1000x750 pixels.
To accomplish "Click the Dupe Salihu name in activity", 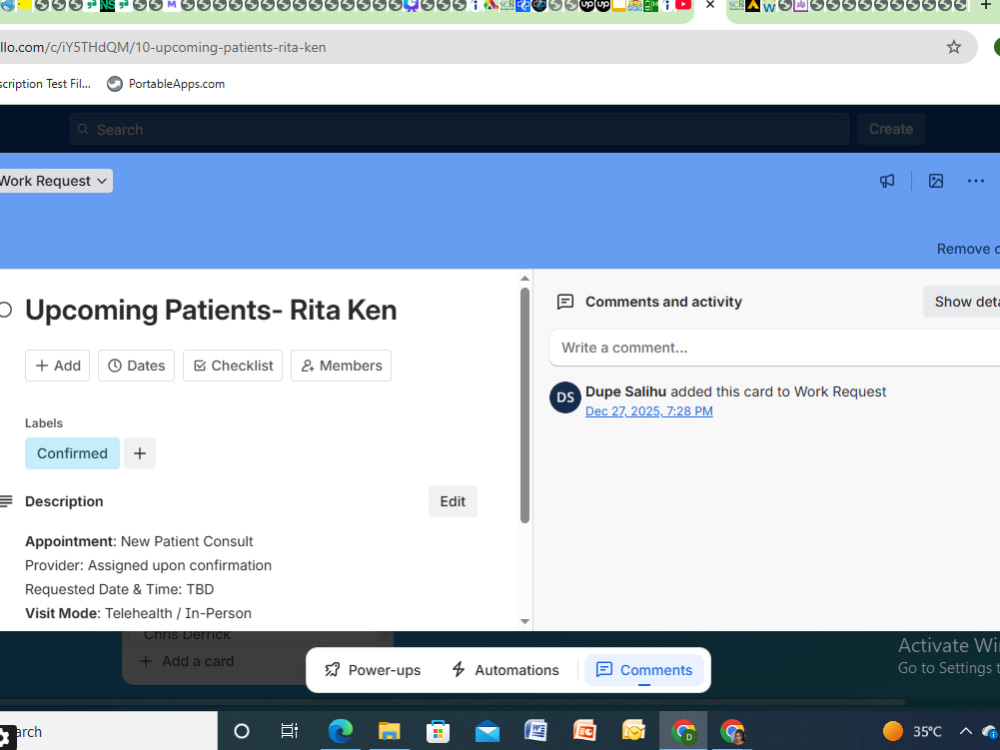I will (x=626, y=392).
